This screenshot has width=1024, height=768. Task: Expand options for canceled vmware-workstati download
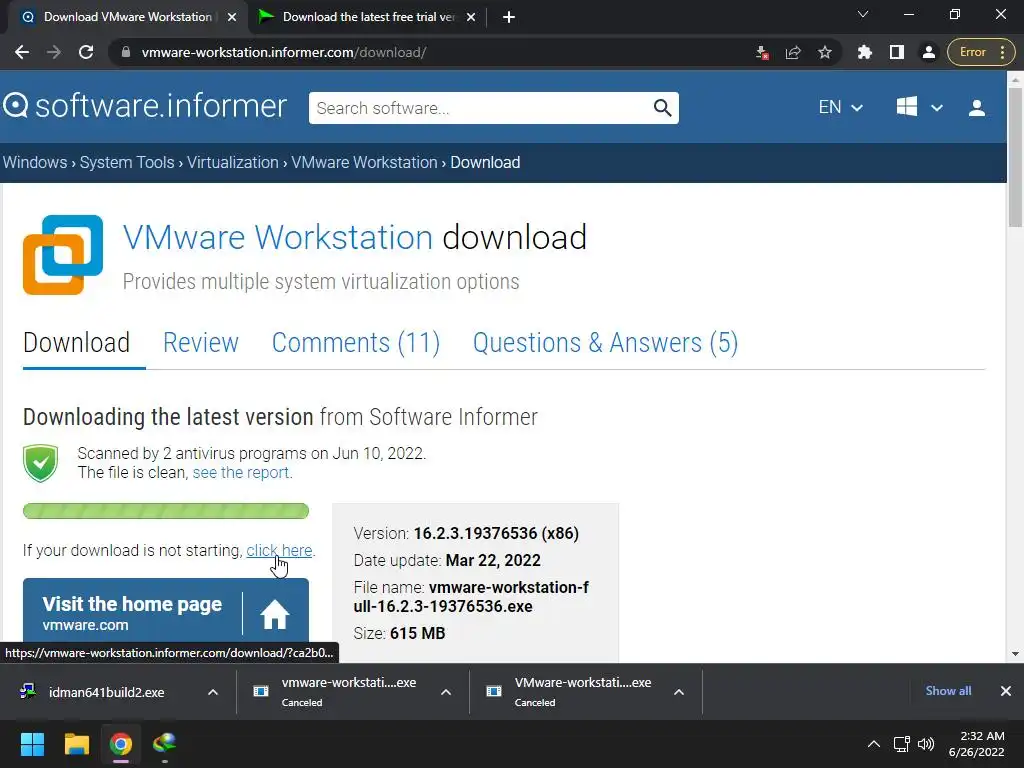click(x=446, y=692)
